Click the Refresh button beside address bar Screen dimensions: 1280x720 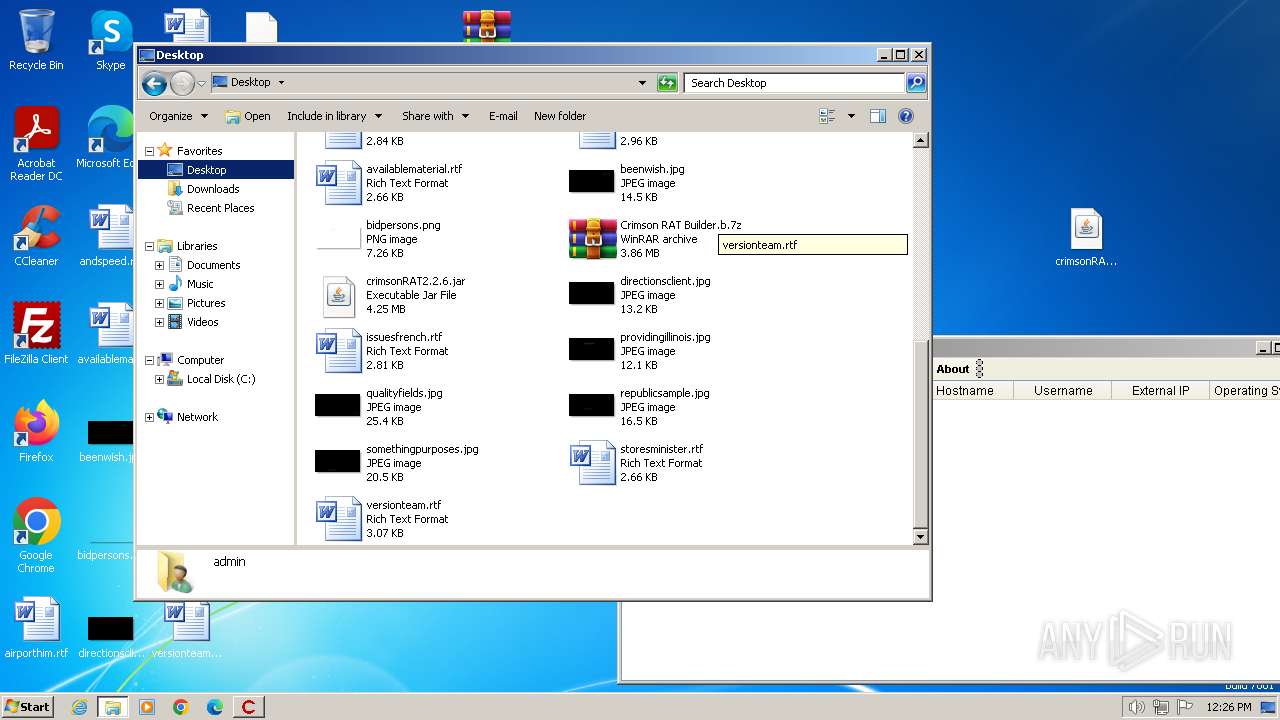(667, 83)
